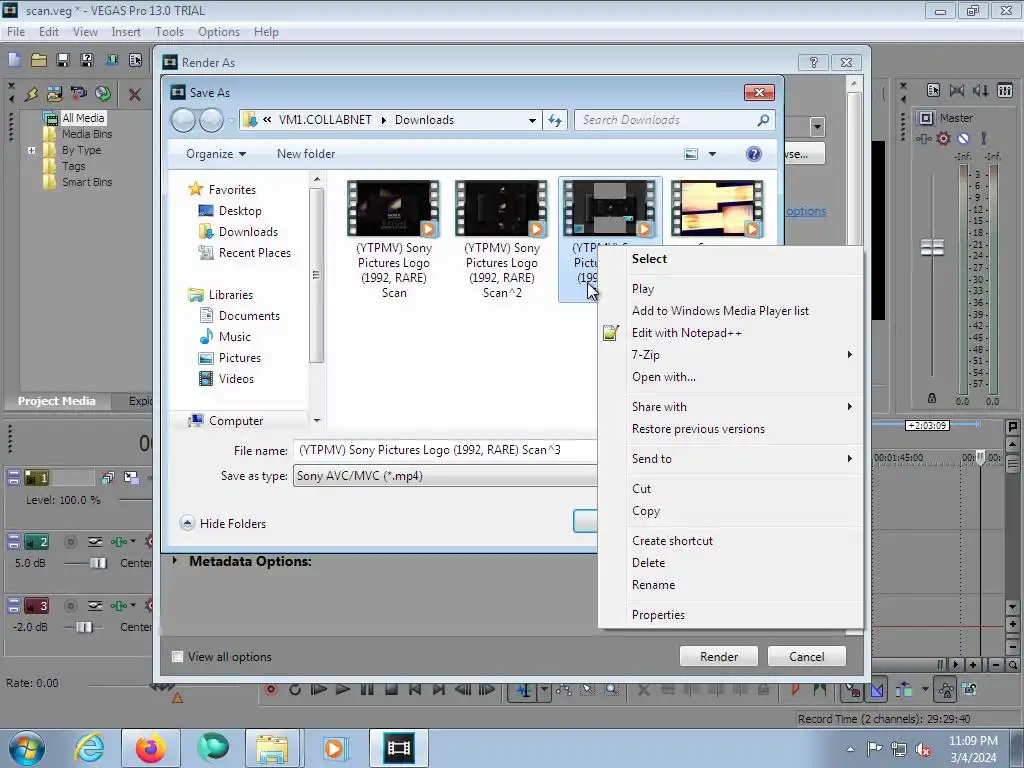
Task: Toggle Automatic Crossfades in timeline toolbar
Action: pyautogui.click(x=877, y=690)
